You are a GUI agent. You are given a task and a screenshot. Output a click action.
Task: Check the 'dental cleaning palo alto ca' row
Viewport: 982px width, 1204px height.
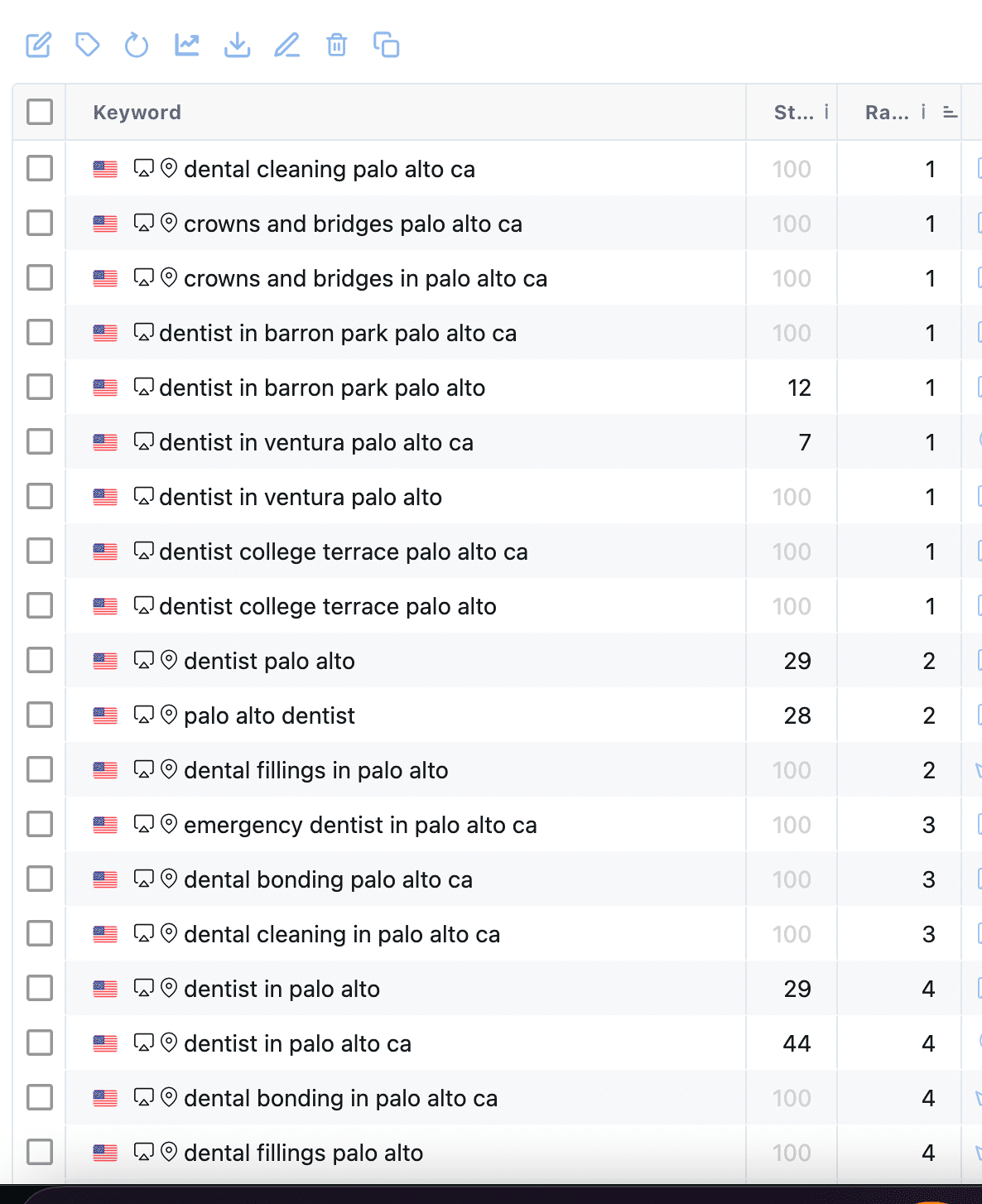coord(40,168)
